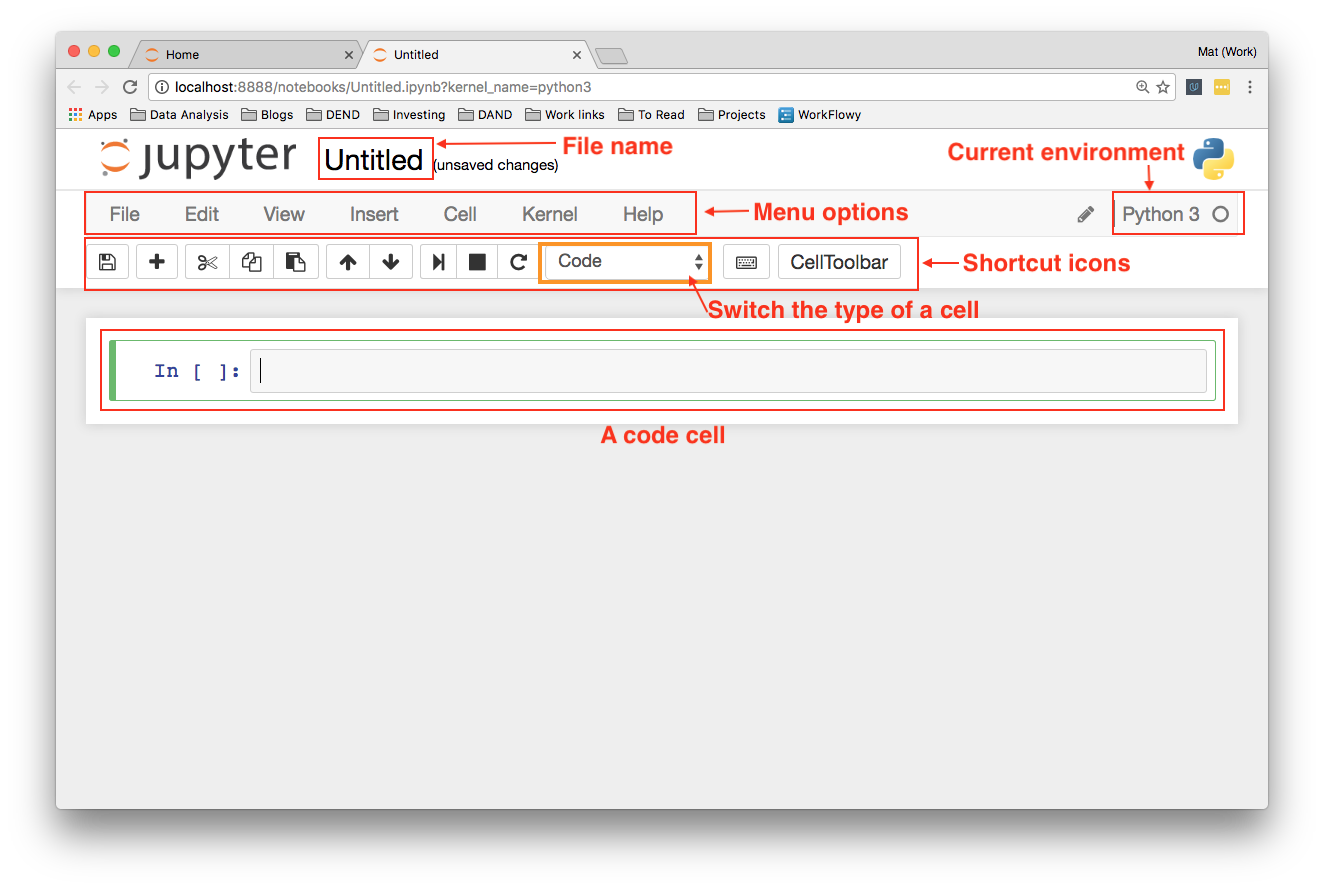Insert a new cell with plus icon
The image size is (1324, 889).
click(x=157, y=262)
